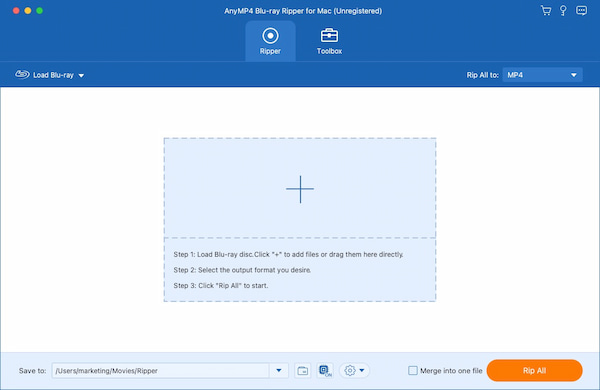Click the Blu-ray disc icon beside Load Blu-ray
The height and width of the screenshot is (390, 600).
pyautogui.click(x=22, y=74)
